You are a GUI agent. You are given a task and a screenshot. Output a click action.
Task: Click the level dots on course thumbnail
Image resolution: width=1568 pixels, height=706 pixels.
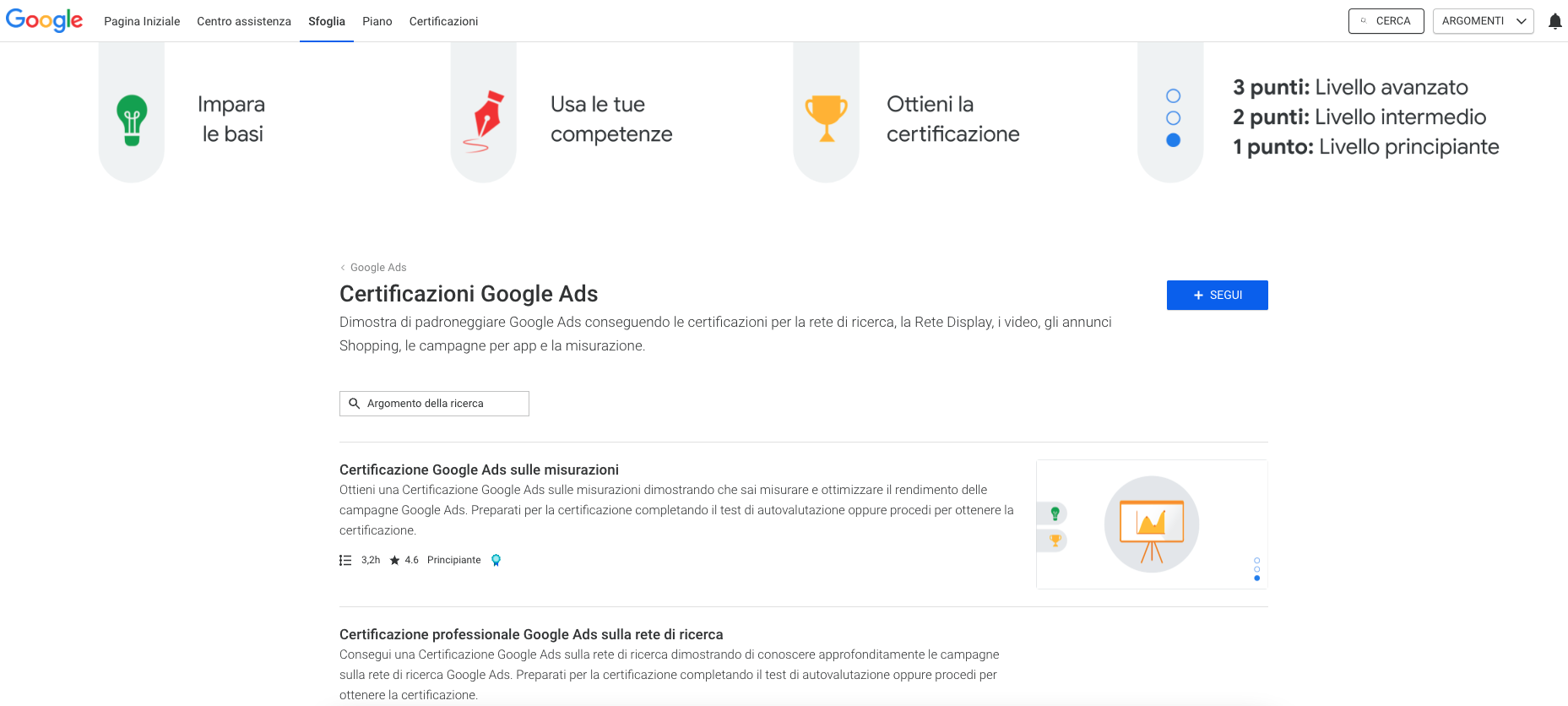point(1256,569)
